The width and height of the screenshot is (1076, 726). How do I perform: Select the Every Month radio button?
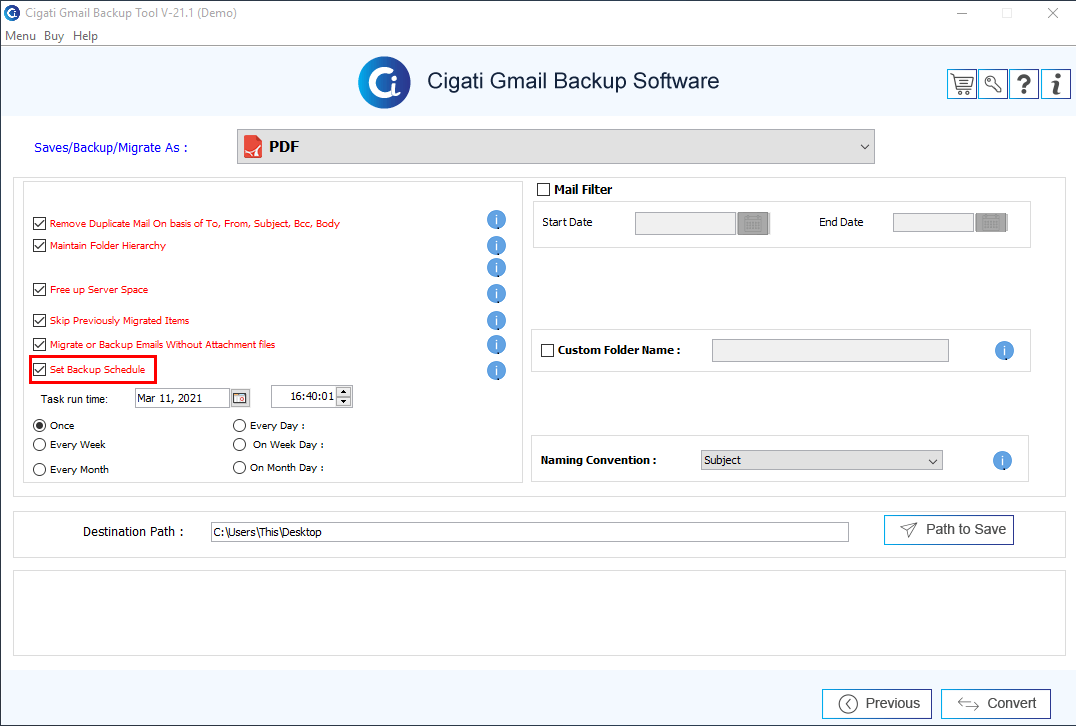[x=40, y=469]
